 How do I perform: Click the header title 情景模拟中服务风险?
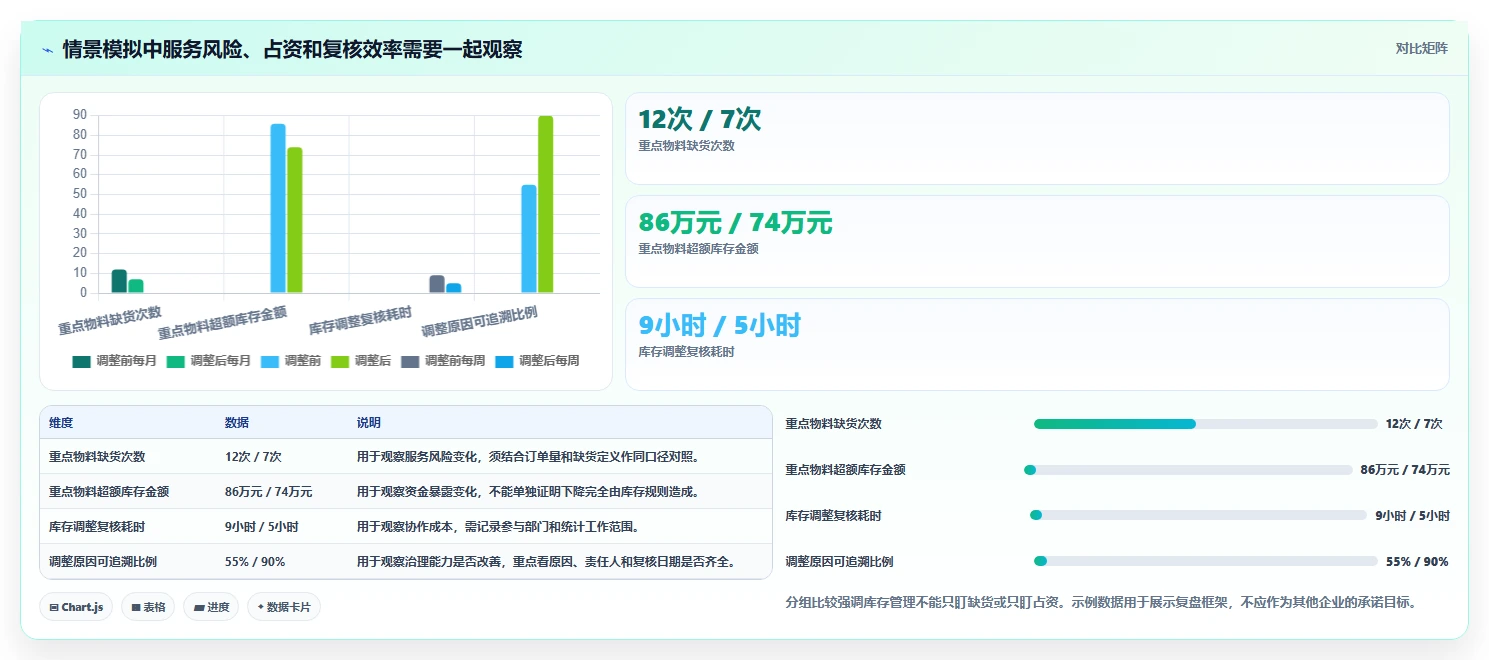click(292, 50)
